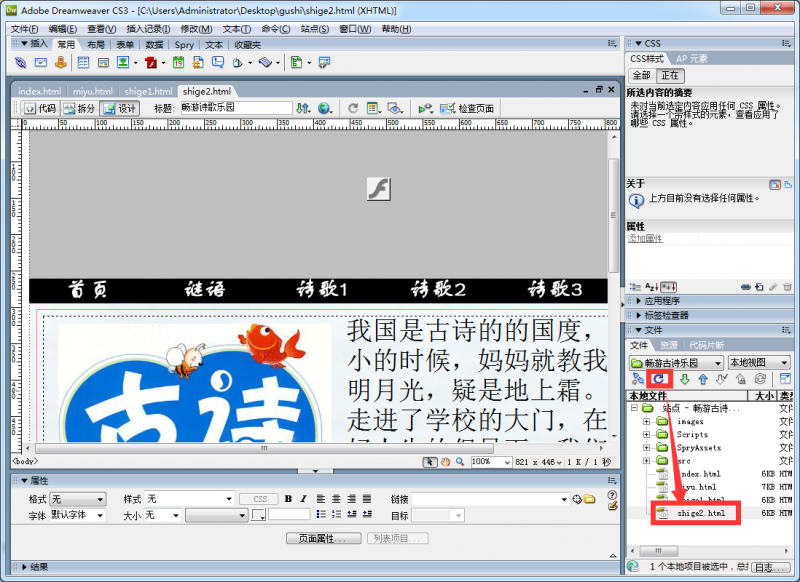Image resolution: width=800 pixels, height=582 pixels.
Task: Expand the images folder in file tree
Action: (x=646, y=421)
